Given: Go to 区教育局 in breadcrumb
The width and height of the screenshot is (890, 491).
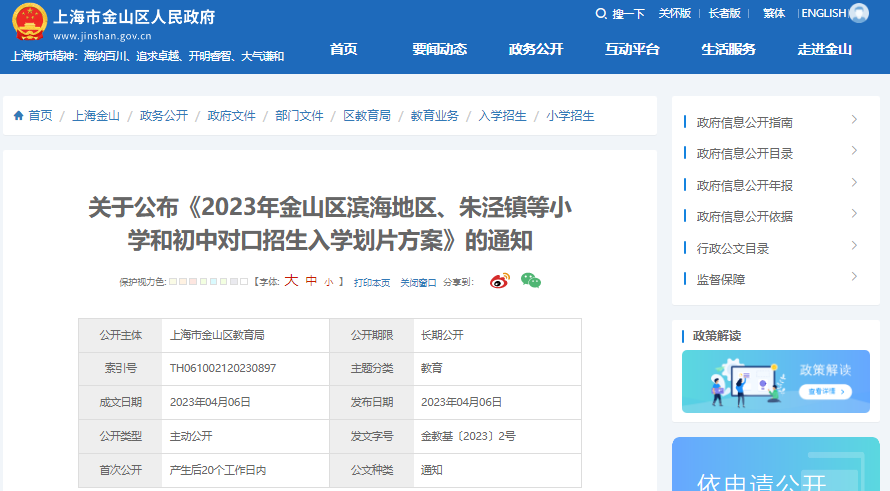Looking at the screenshot, I should pyautogui.click(x=367, y=116).
